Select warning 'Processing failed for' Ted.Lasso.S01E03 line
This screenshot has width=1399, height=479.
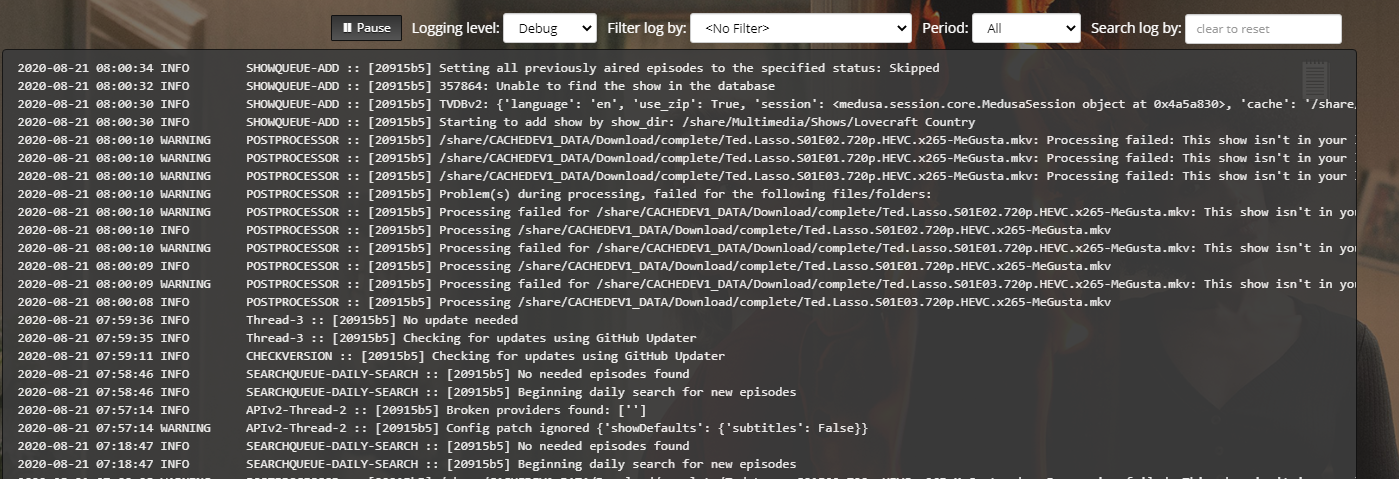point(686,284)
